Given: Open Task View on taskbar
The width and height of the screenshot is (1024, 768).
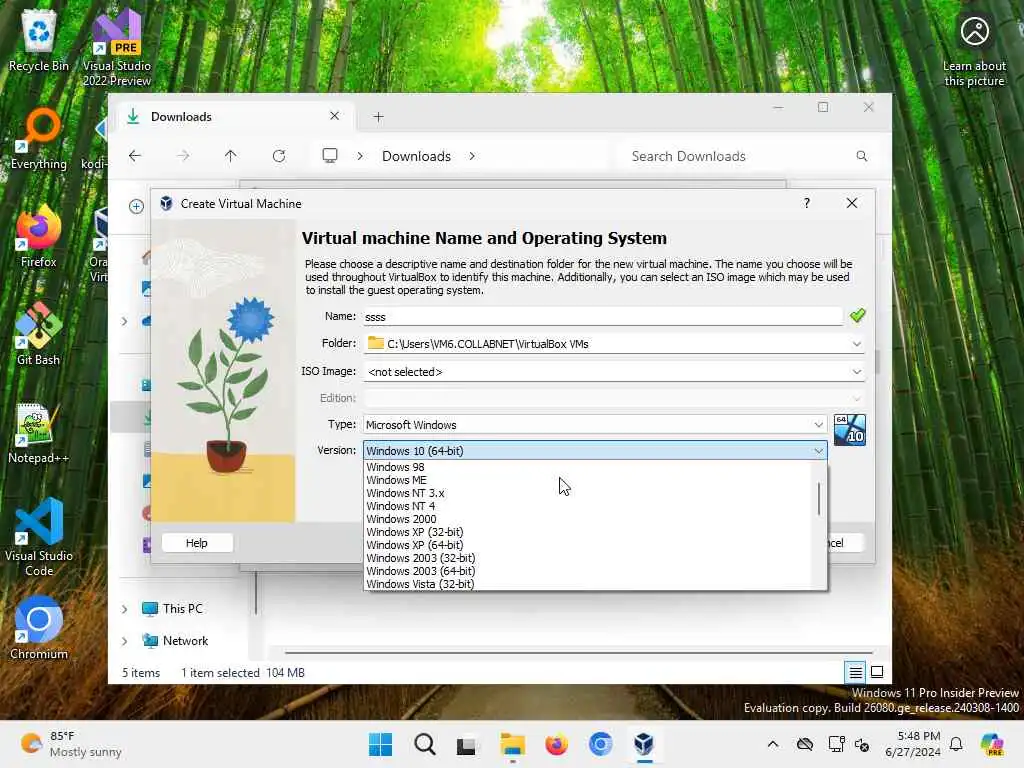Looking at the screenshot, I should [466, 744].
